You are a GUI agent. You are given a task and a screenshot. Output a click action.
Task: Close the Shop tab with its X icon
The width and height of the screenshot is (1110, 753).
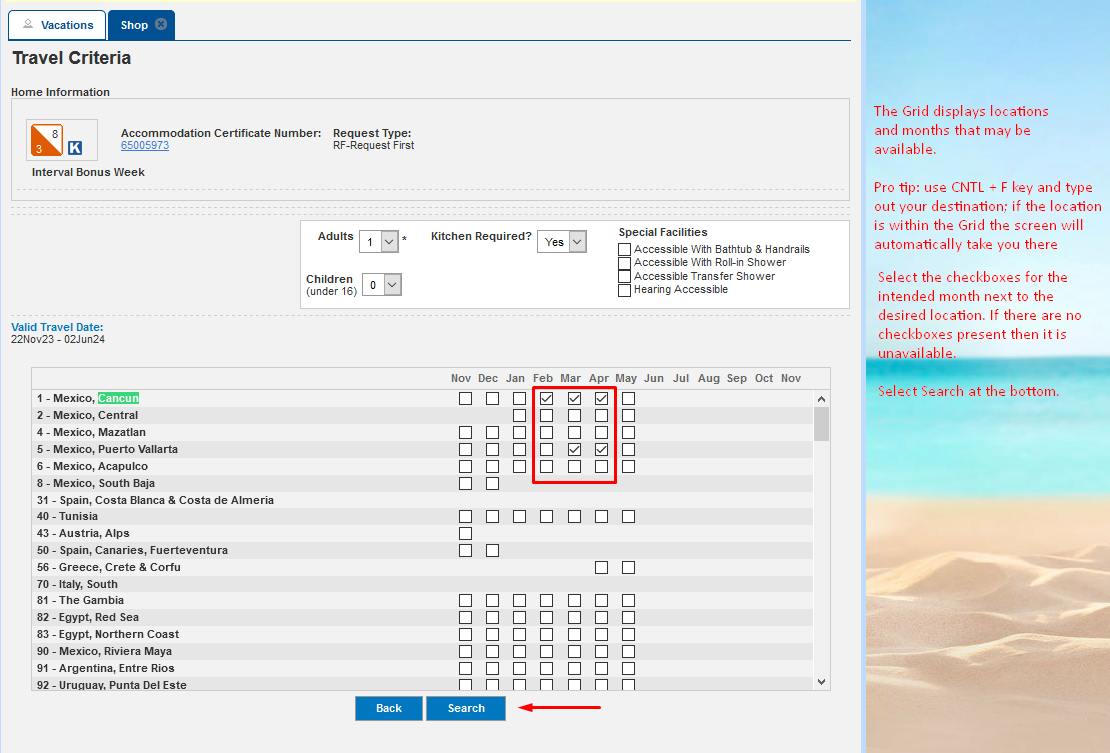pos(161,24)
